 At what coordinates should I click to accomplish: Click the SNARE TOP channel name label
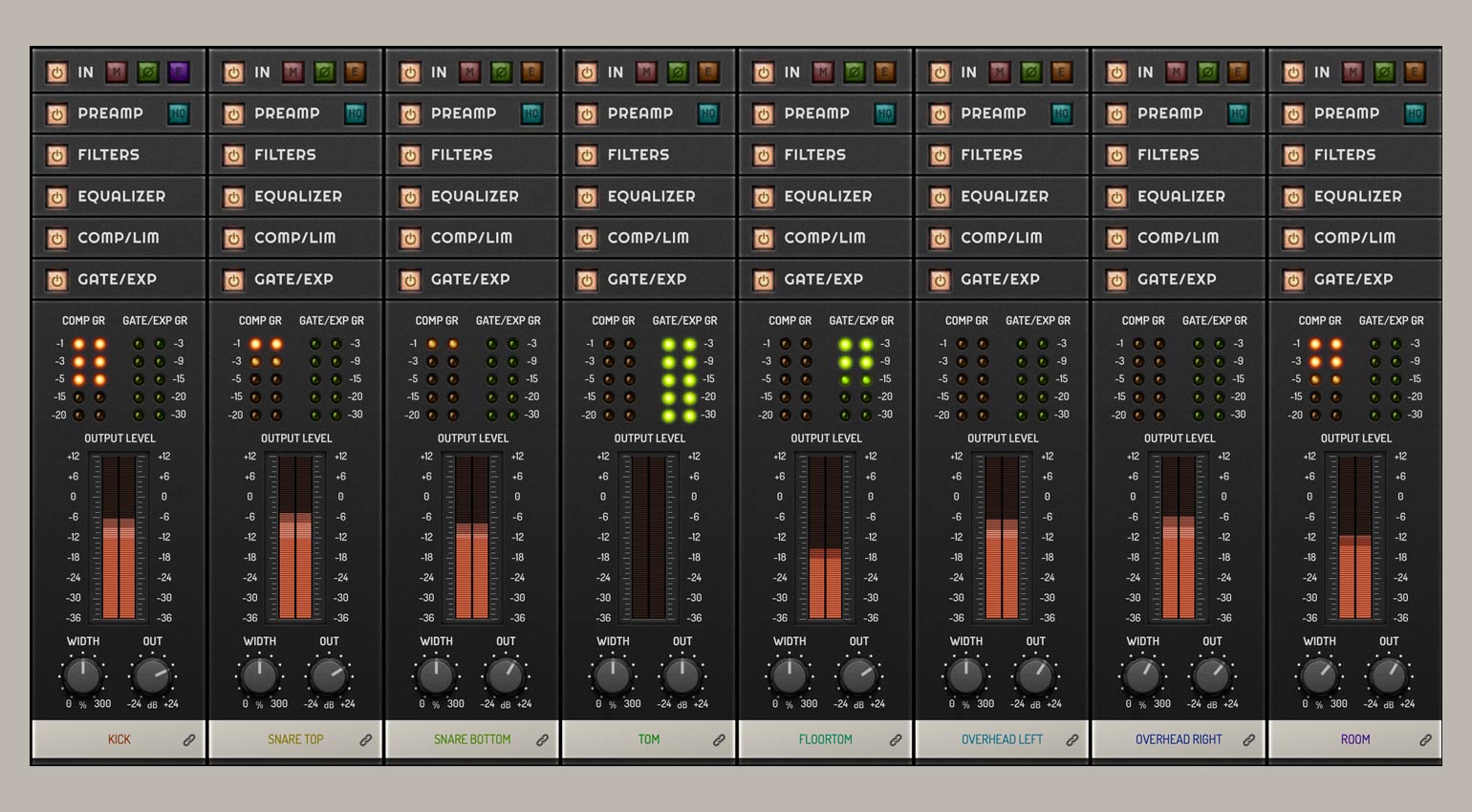pyautogui.click(x=295, y=739)
